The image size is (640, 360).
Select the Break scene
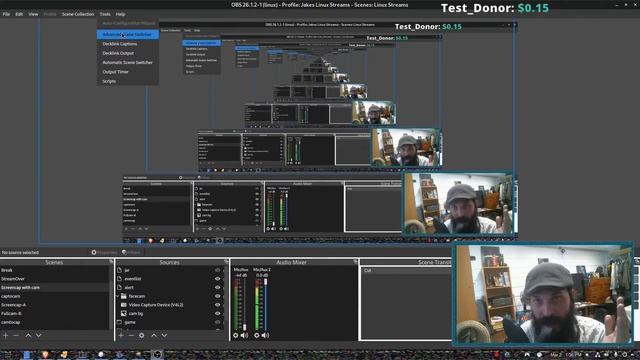[55, 270]
